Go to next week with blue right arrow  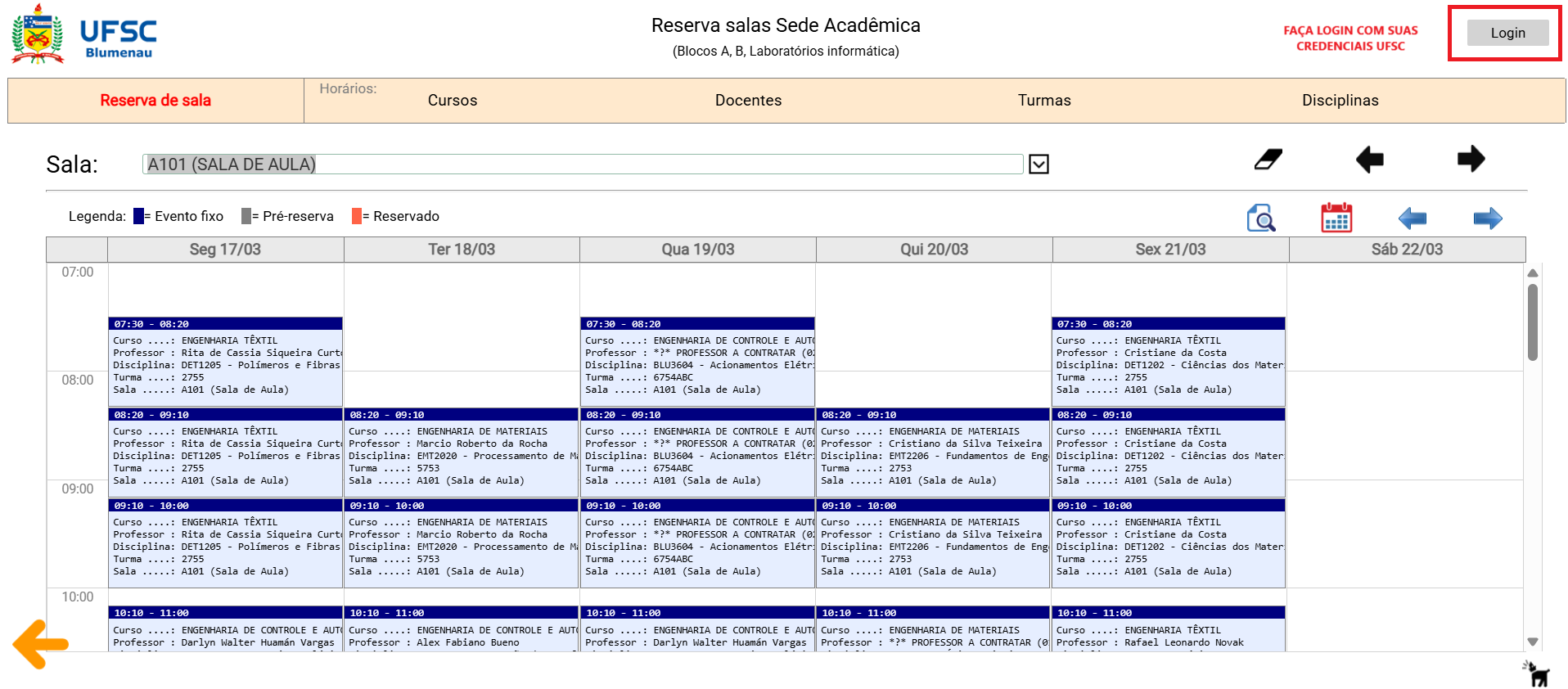tap(1487, 218)
